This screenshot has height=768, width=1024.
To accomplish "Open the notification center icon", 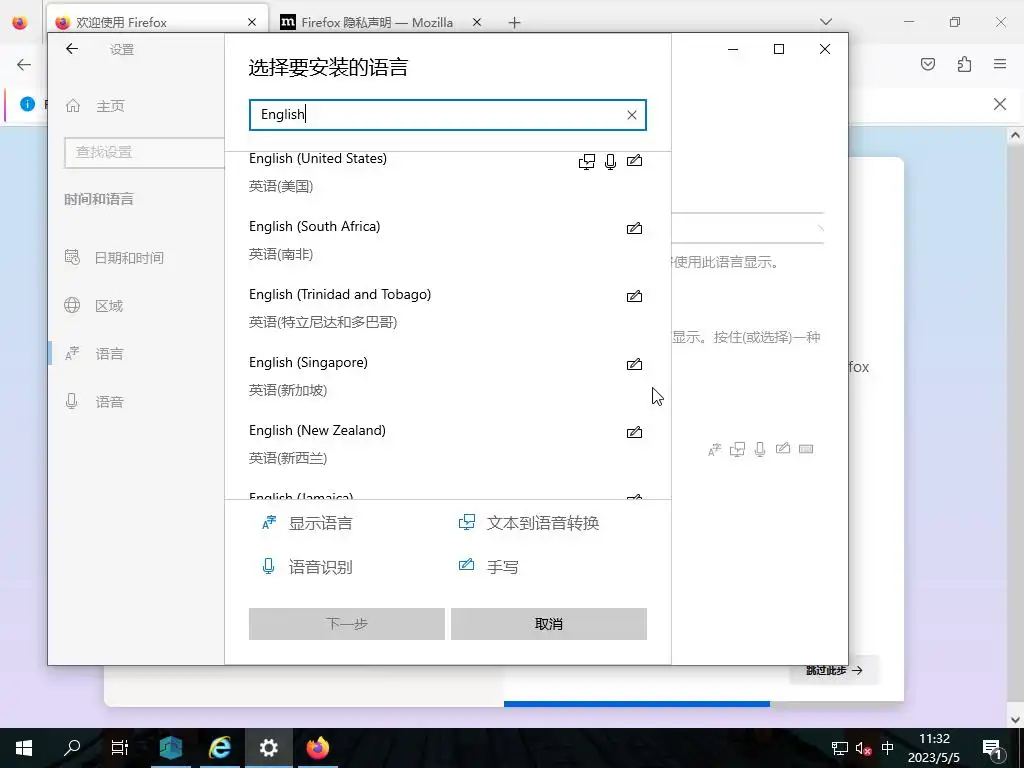I will pos(992,748).
